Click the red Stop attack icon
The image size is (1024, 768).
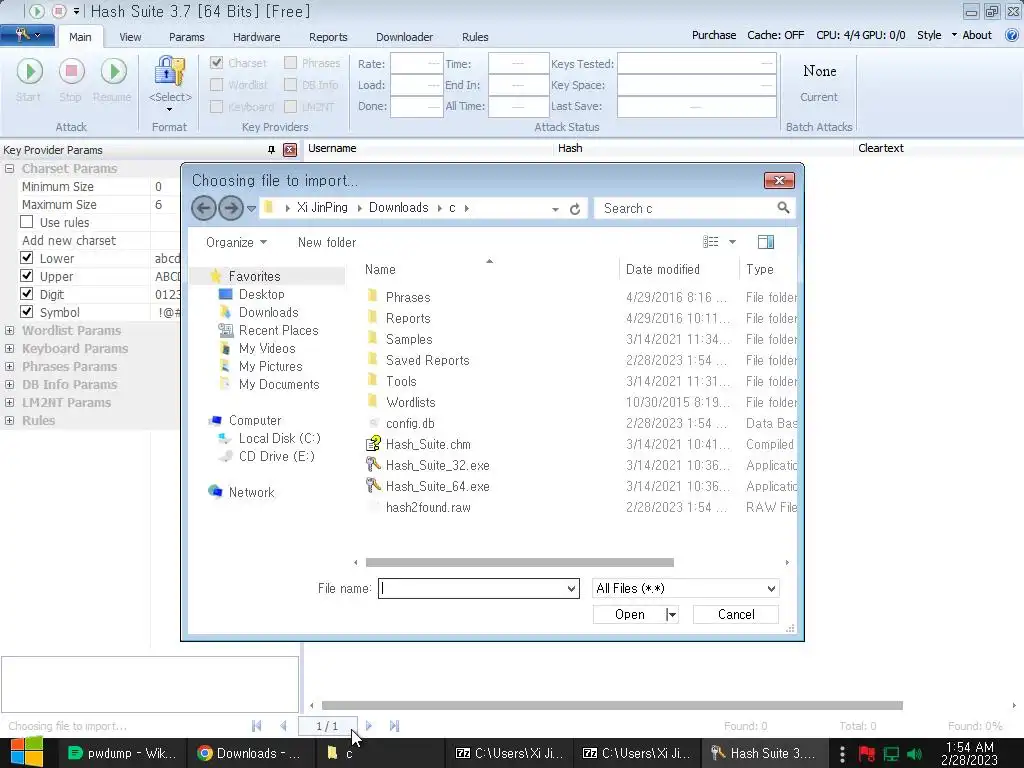(x=71, y=71)
